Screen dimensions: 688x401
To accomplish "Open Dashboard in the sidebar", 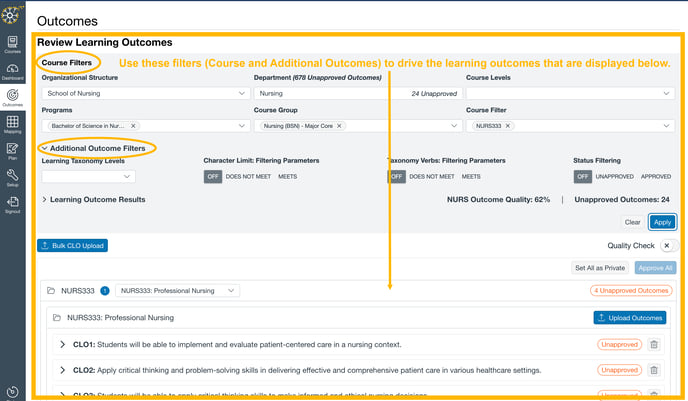I will coord(12,71).
